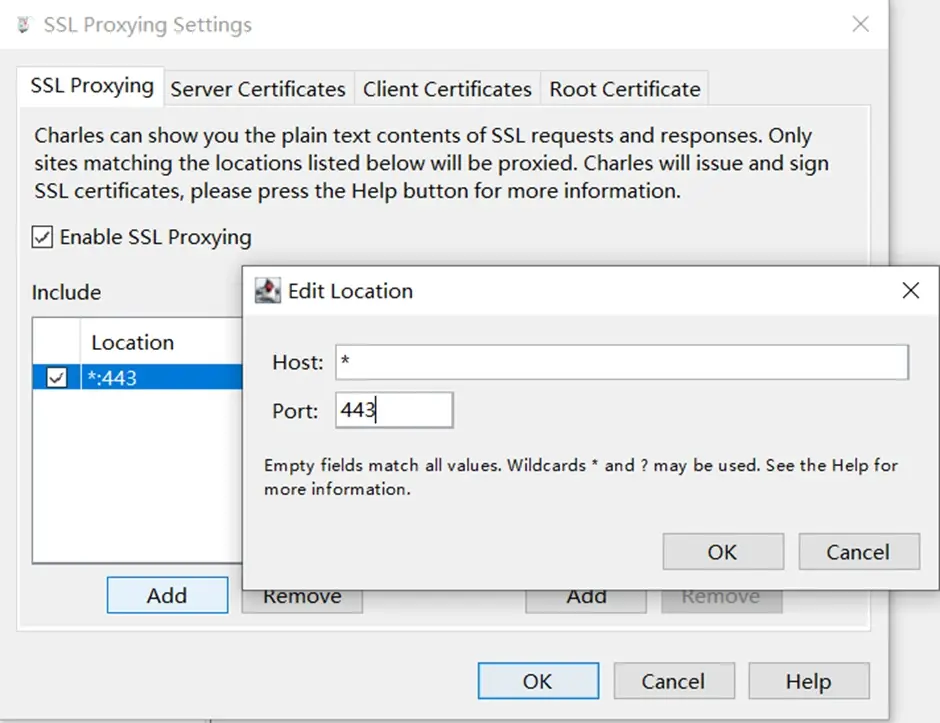Viewport: 940px width, 723px height.
Task: Cancel the Edit Location dialog
Action: pos(858,552)
